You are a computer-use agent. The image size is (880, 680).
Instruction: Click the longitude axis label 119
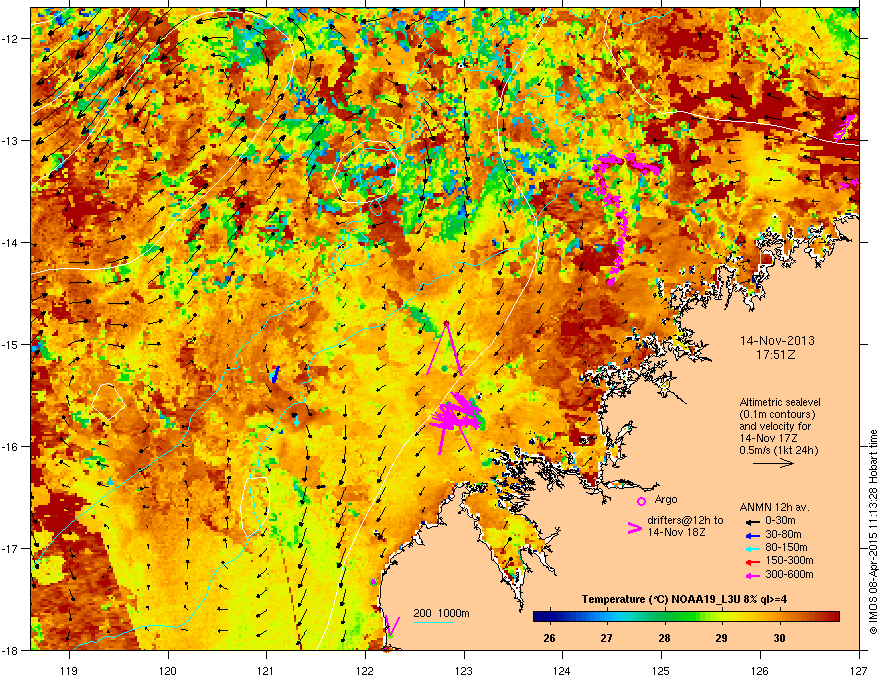tap(69, 670)
